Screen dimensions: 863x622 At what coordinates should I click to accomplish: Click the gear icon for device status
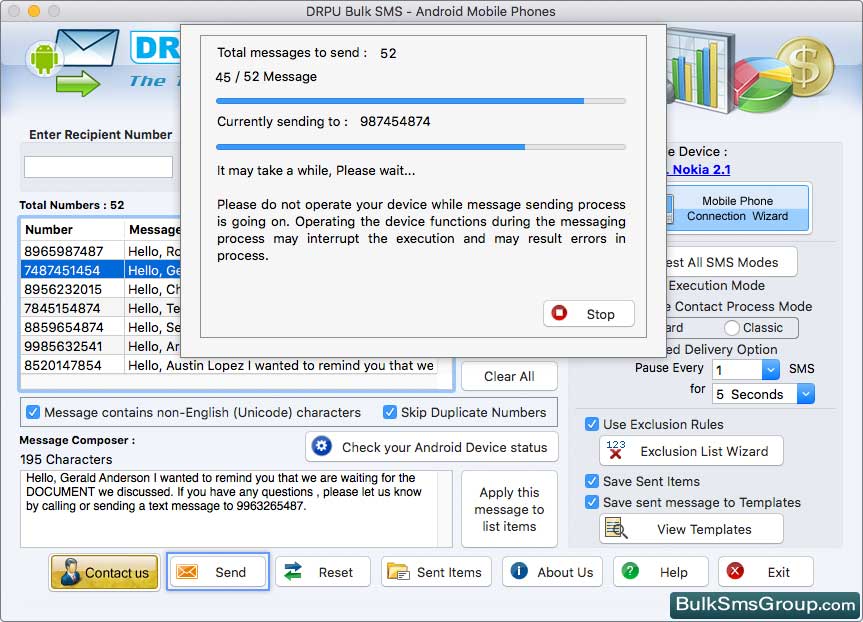pos(322,446)
